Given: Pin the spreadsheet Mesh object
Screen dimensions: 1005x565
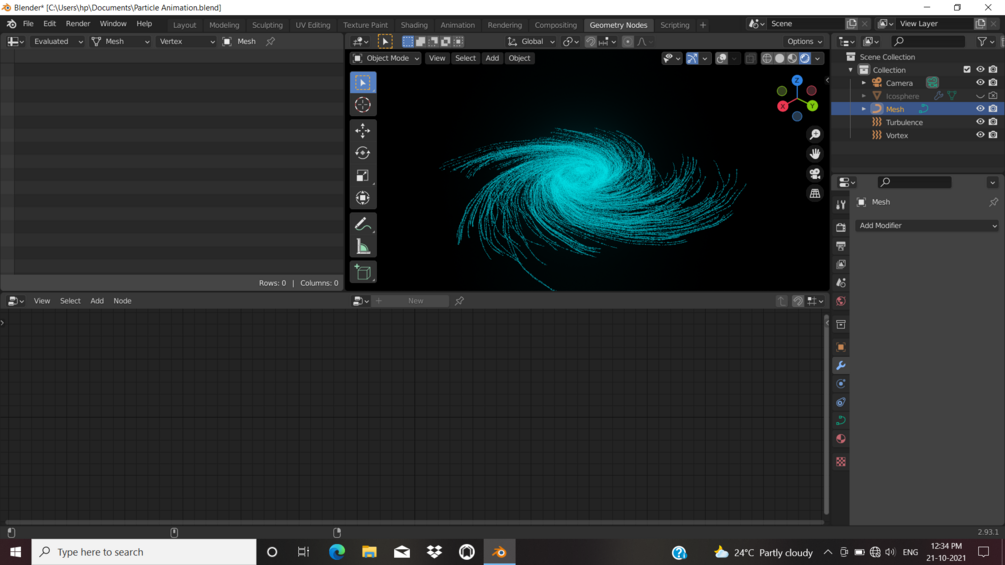Looking at the screenshot, I should (x=270, y=42).
